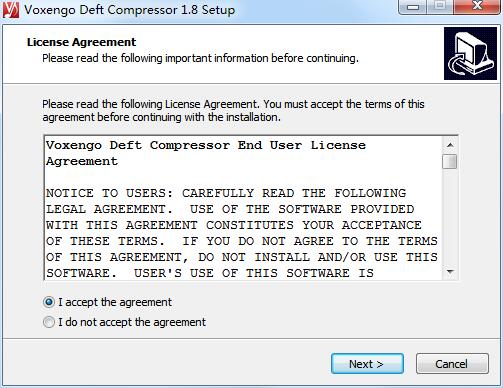Click the license scrollbar up arrow
503x388 pixels.
pos(450,145)
